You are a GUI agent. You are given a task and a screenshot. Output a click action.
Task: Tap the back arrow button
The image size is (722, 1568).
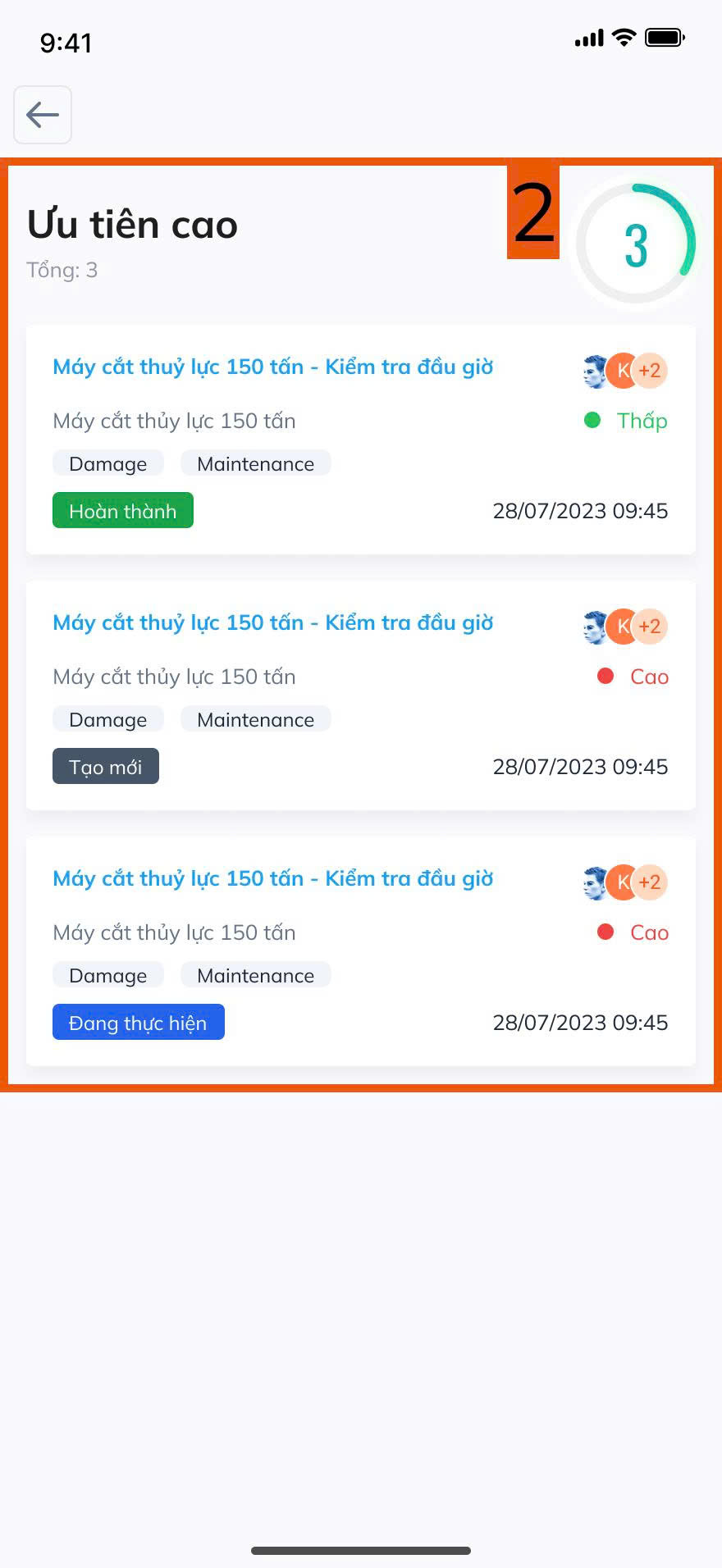43,115
